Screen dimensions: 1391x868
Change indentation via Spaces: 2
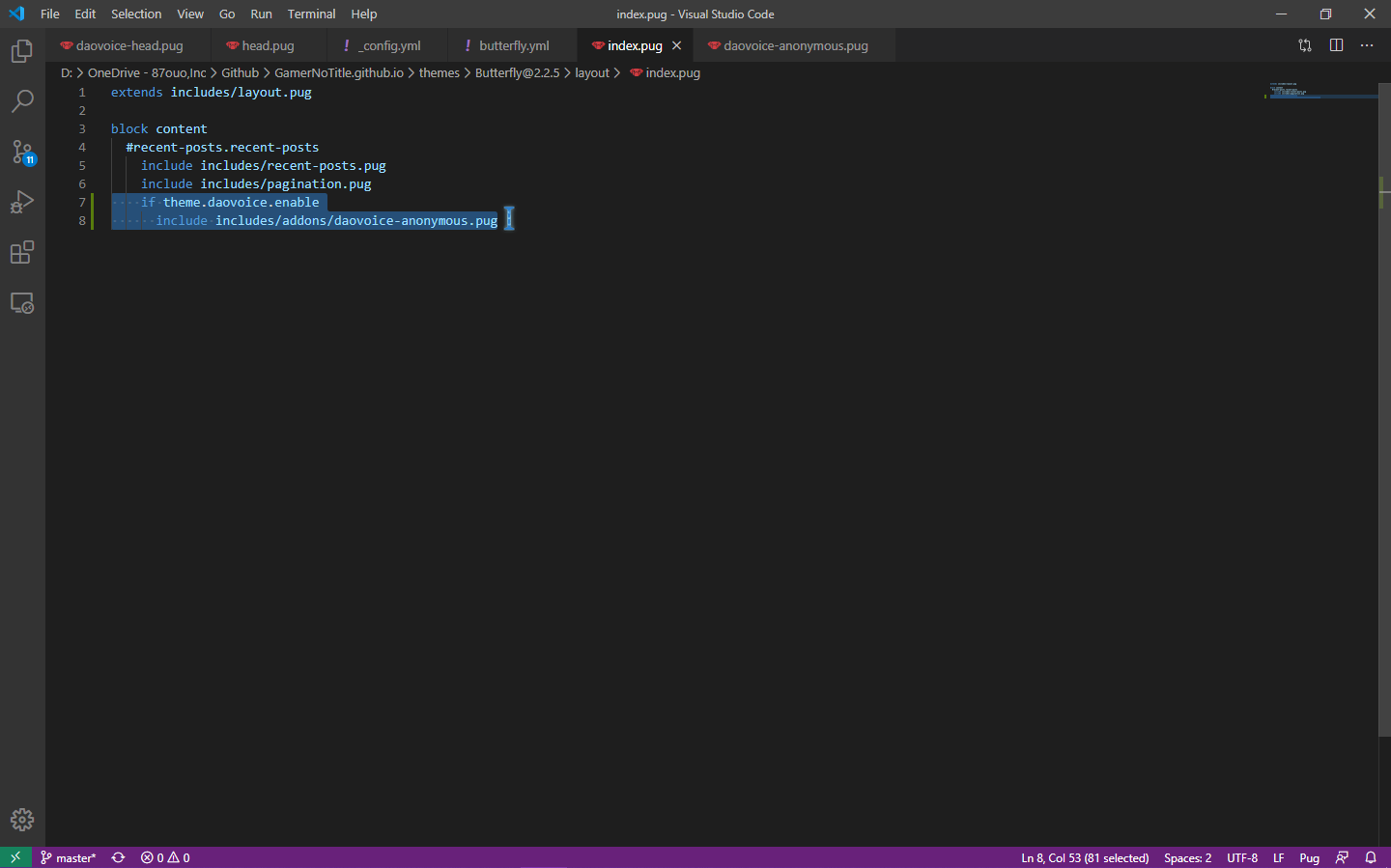(x=1187, y=857)
